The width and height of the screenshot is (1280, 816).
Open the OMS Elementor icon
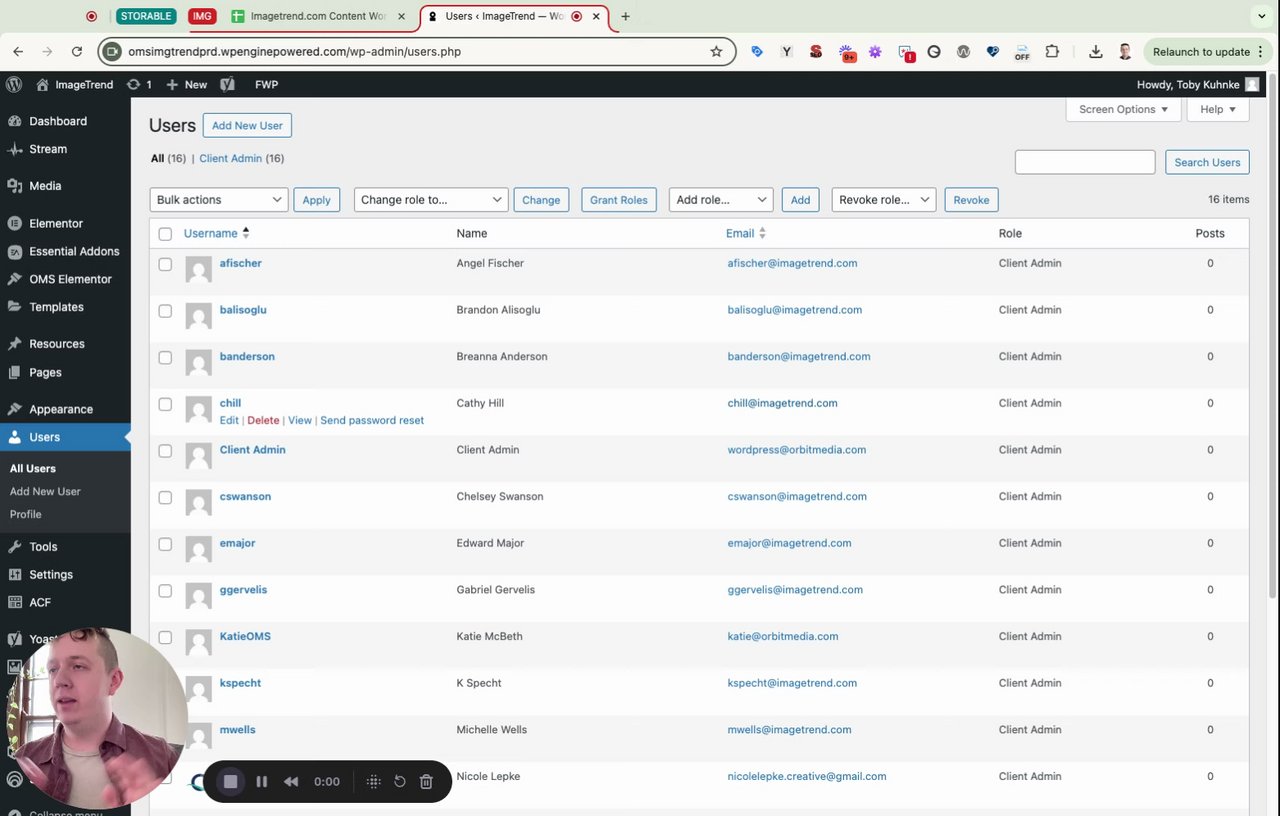pyautogui.click(x=14, y=280)
